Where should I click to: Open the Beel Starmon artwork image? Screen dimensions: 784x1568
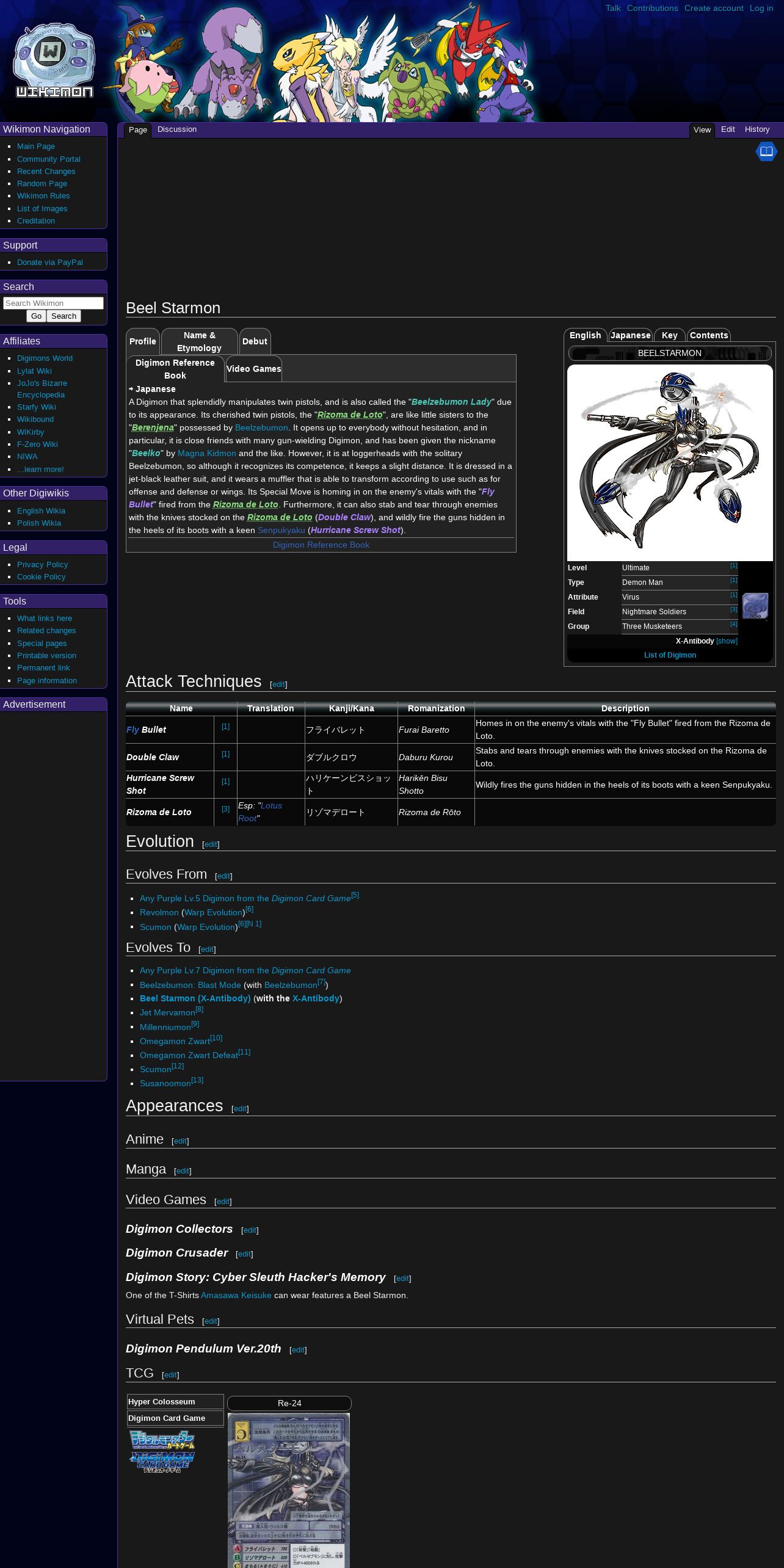coord(669,462)
